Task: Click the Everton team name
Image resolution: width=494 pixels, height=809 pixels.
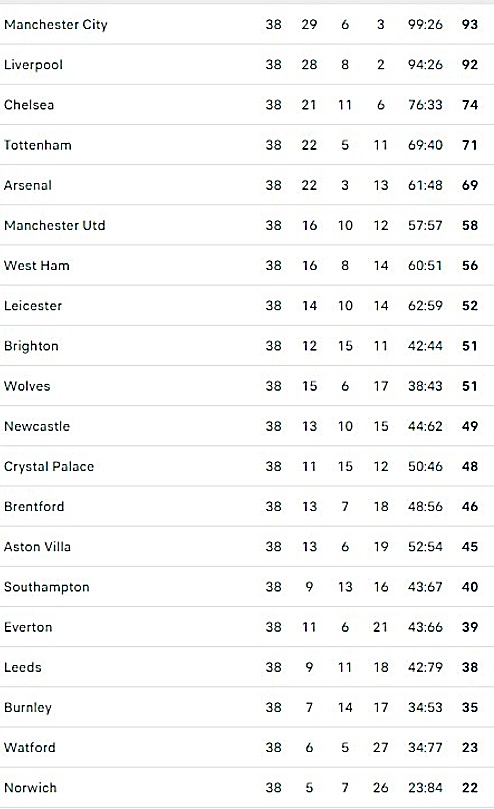Action: (28, 627)
